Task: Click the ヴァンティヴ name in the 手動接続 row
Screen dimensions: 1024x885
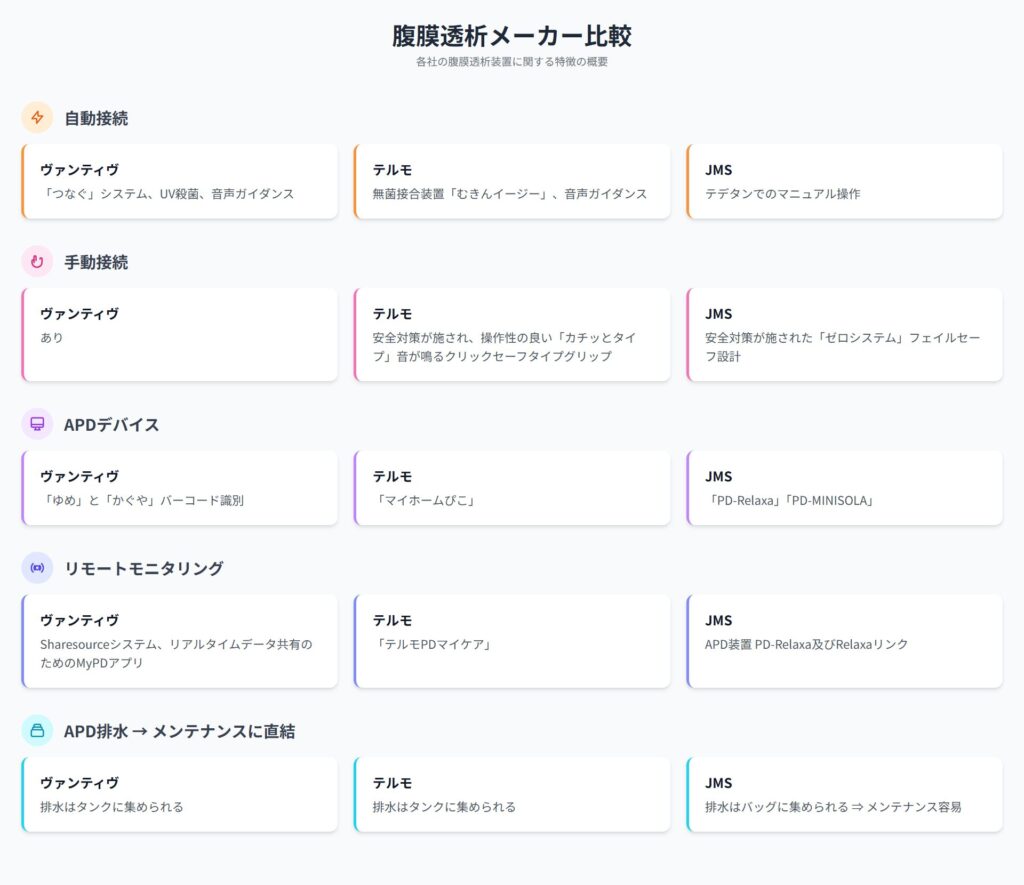Action: pyautogui.click(x=80, y=314)
